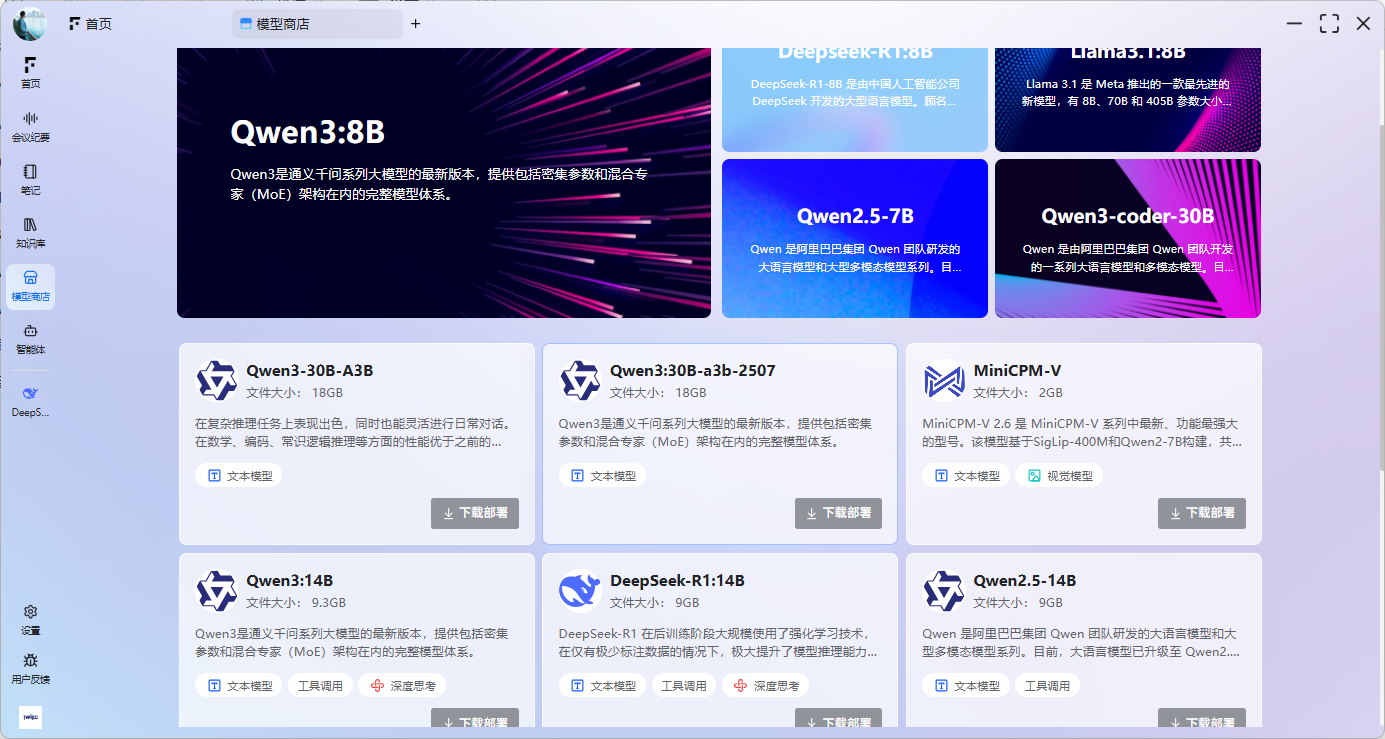1385x739 pixels.
Task: Open 设置 settings gear in sidebar
Action: pos(30,619)
